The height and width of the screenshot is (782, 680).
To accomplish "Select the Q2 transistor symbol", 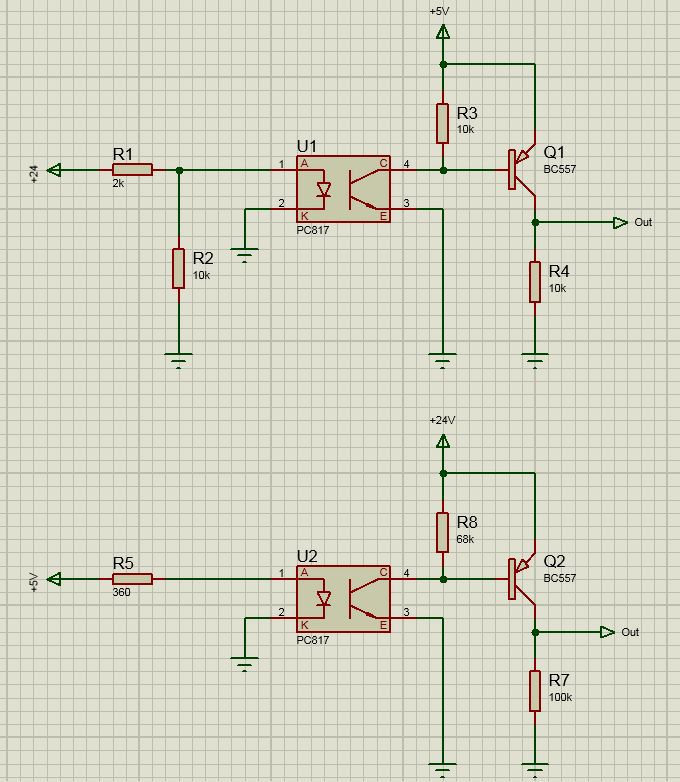I will pyautogui.click(x=522, y=579).
